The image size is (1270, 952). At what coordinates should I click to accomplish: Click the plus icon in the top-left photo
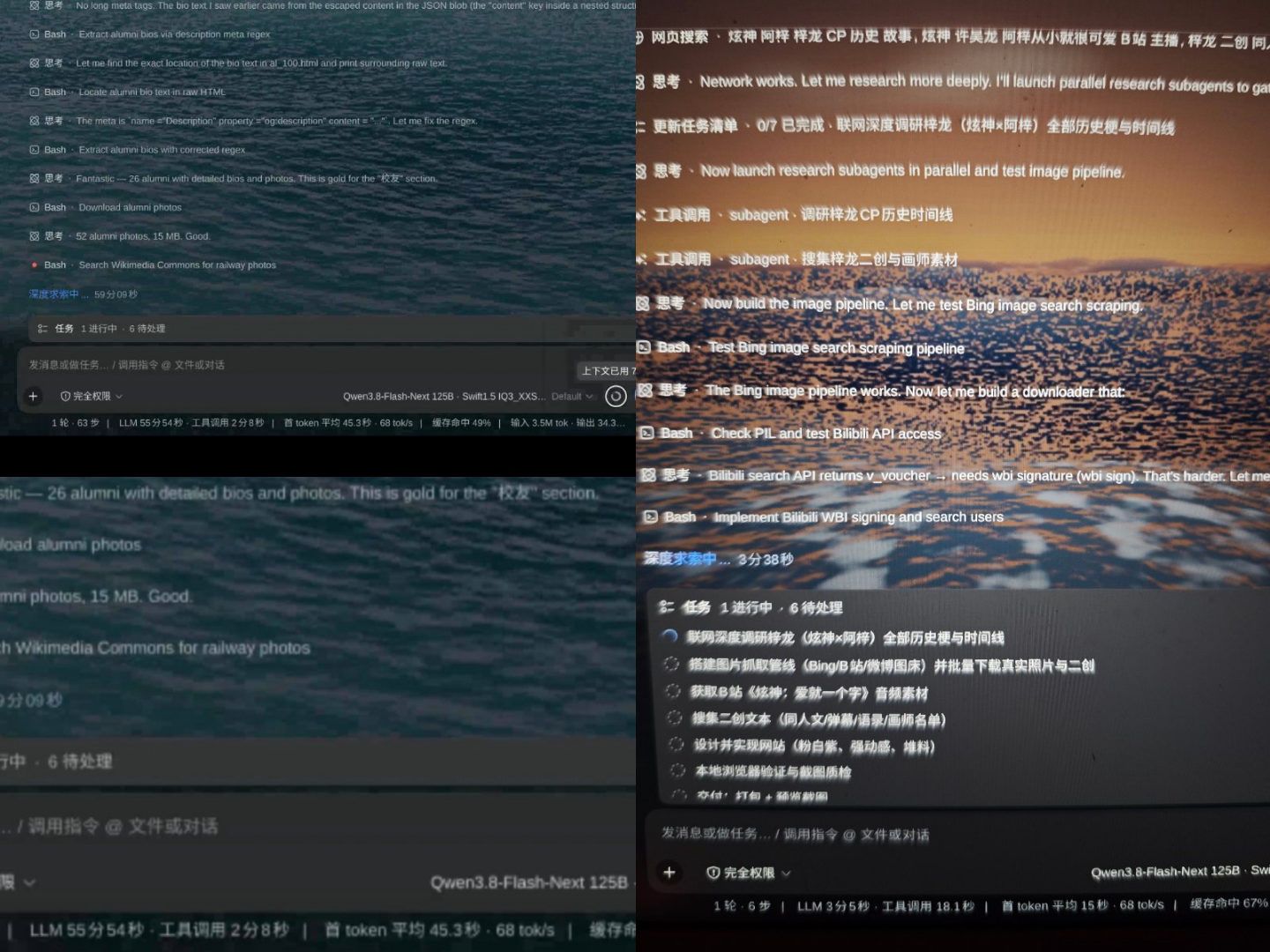click(x=34, y=397)
